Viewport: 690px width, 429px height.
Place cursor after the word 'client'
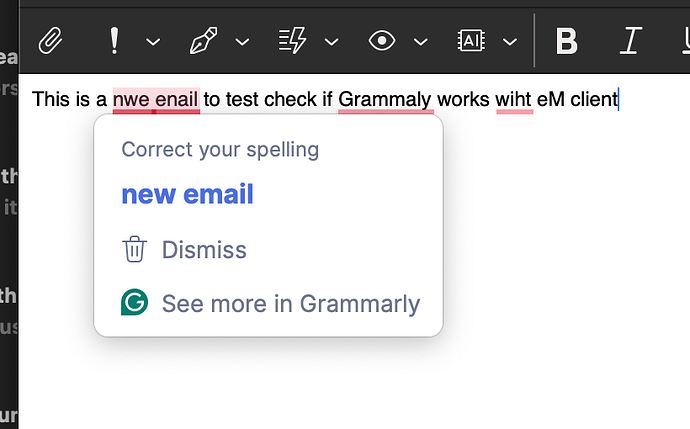pos(619,99)
